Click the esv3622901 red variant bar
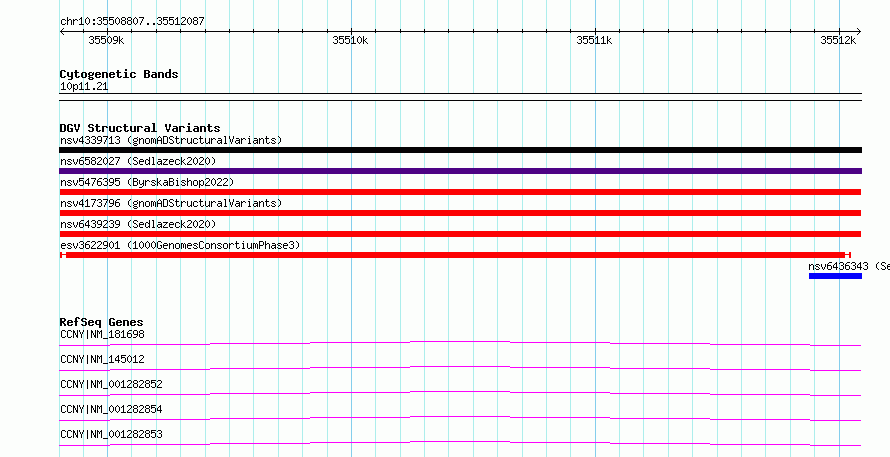This screenshot has height=457, width=890. [x=455, y=255]
